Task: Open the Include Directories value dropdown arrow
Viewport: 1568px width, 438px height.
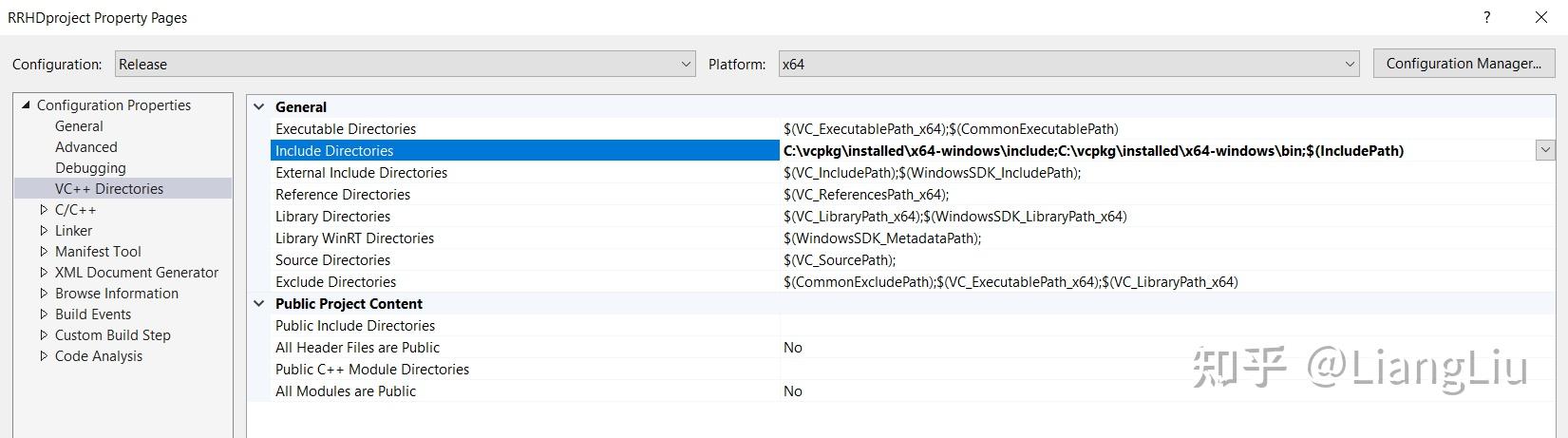Action: click(x=1545, y=150)
